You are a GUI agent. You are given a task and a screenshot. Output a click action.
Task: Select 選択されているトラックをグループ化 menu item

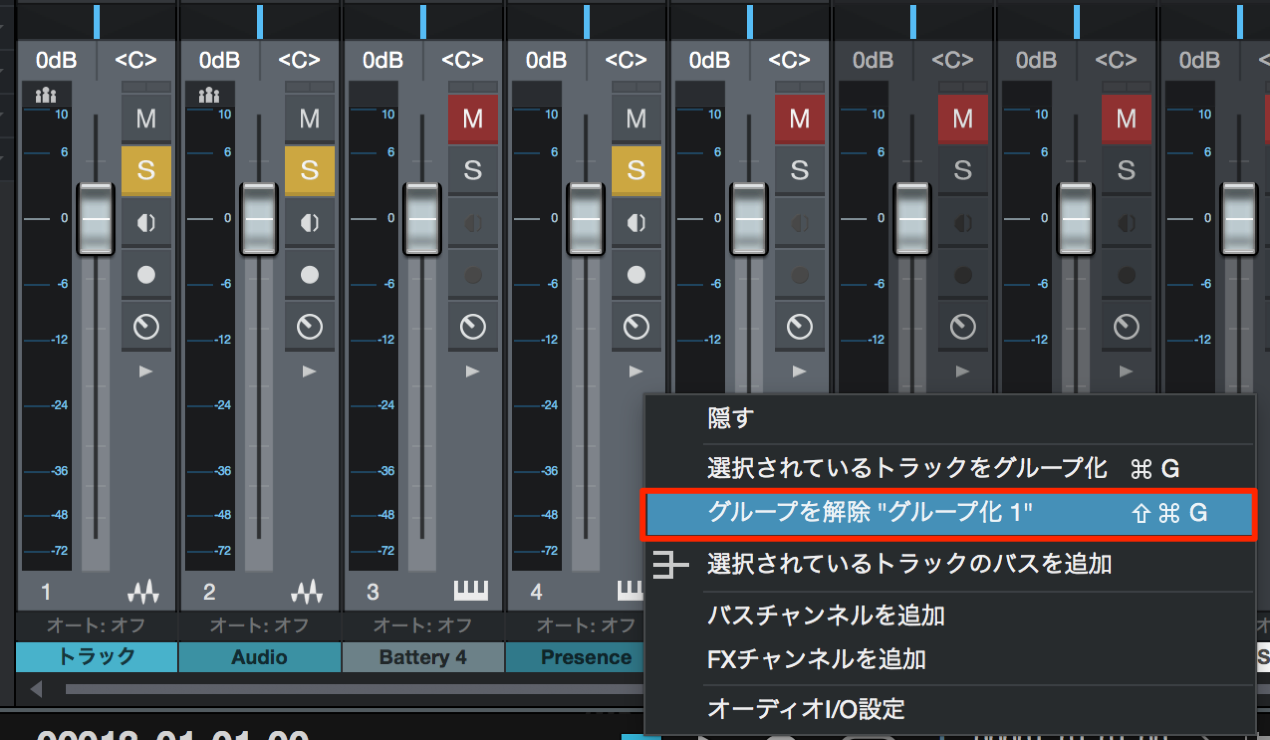click(950, 467)
